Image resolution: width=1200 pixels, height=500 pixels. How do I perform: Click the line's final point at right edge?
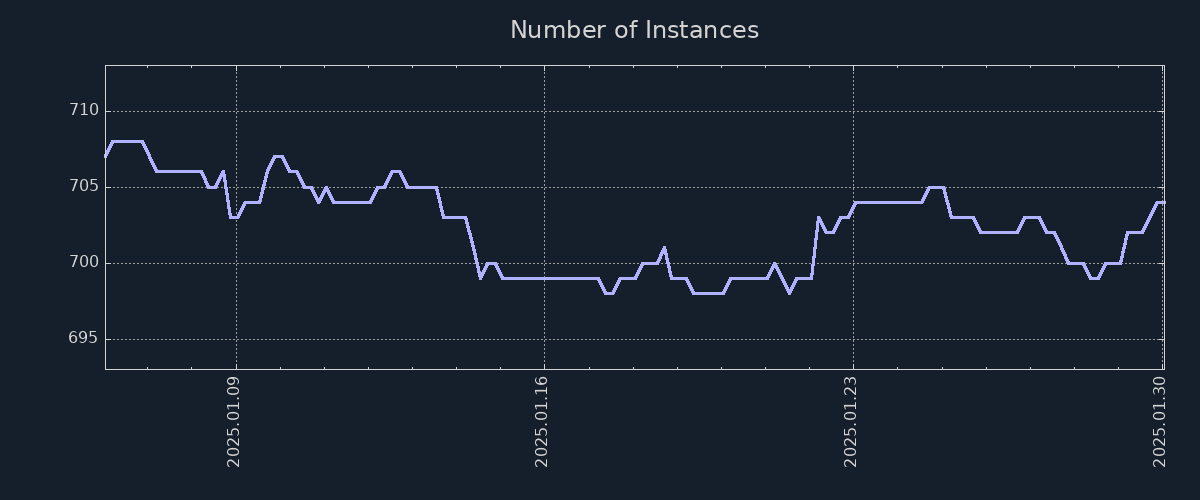point(1163,202)
